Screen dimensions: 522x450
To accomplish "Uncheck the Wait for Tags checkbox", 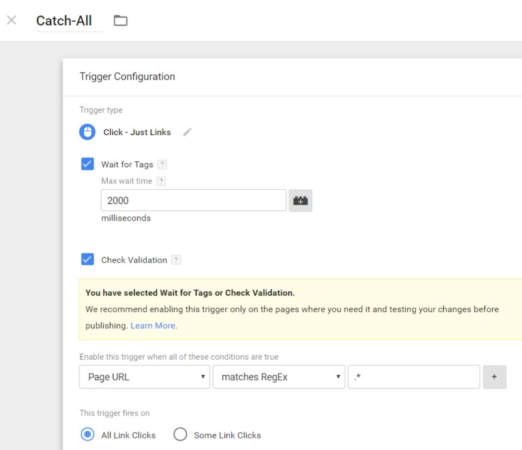I will click(x=87, y=164).
